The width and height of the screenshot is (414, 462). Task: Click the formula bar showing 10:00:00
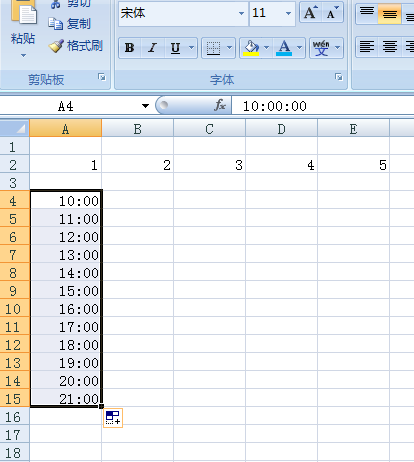coord(323,106)
